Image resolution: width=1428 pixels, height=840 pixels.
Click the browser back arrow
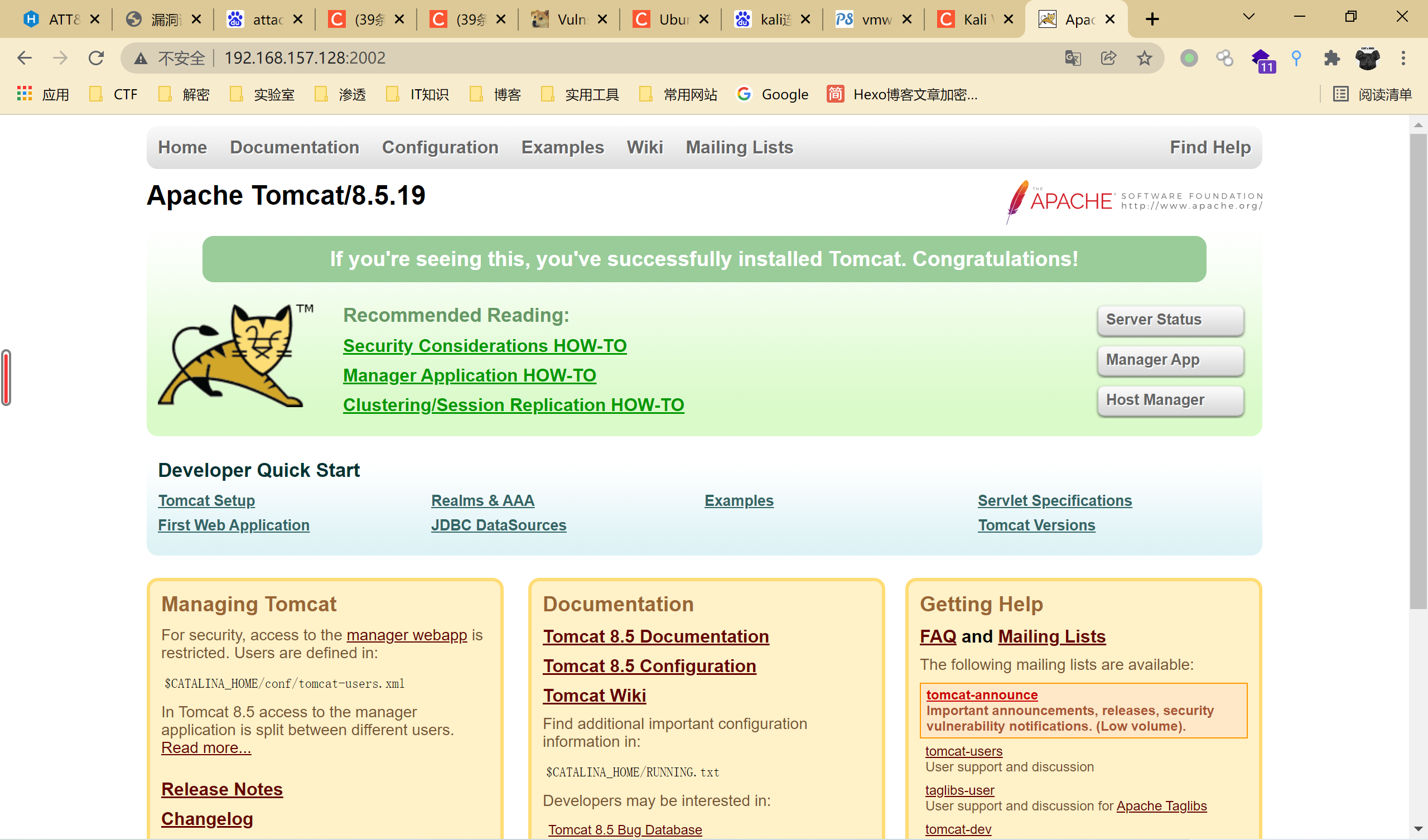tap(25, 58)
